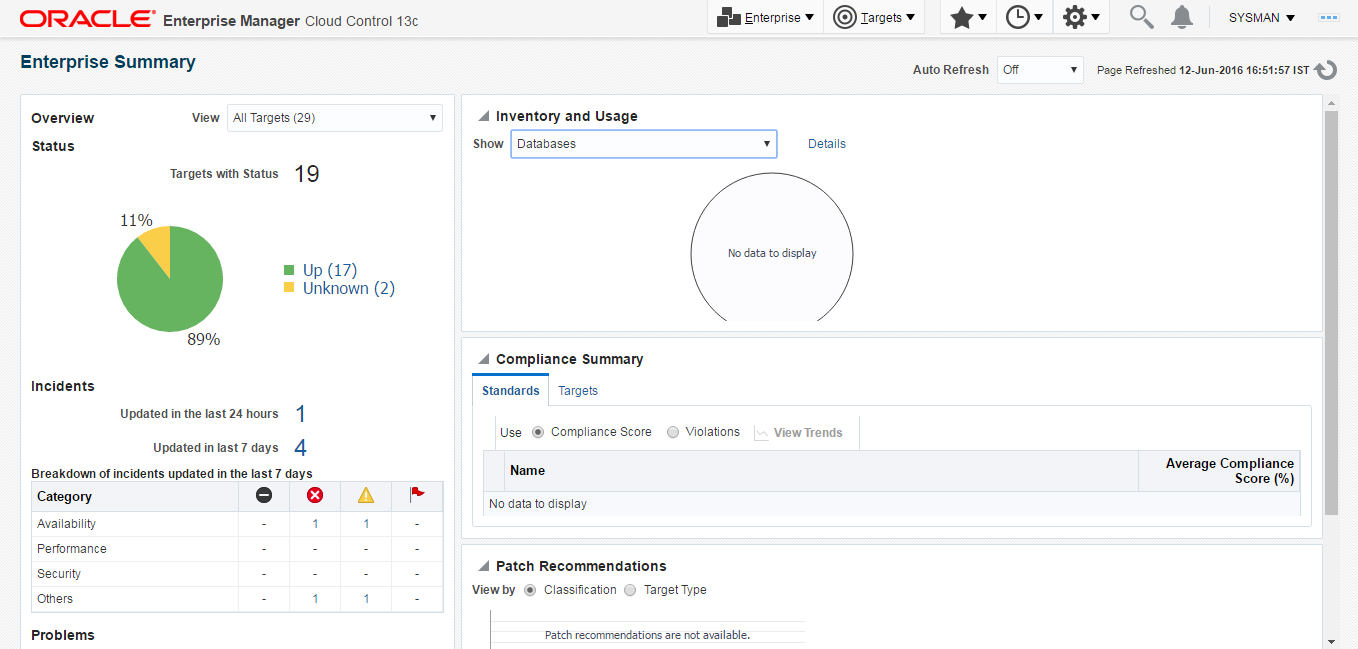This screenshot has height=649, width=1358.
Task: Click the page refresh arrow icon
Action: point(1326,70)
